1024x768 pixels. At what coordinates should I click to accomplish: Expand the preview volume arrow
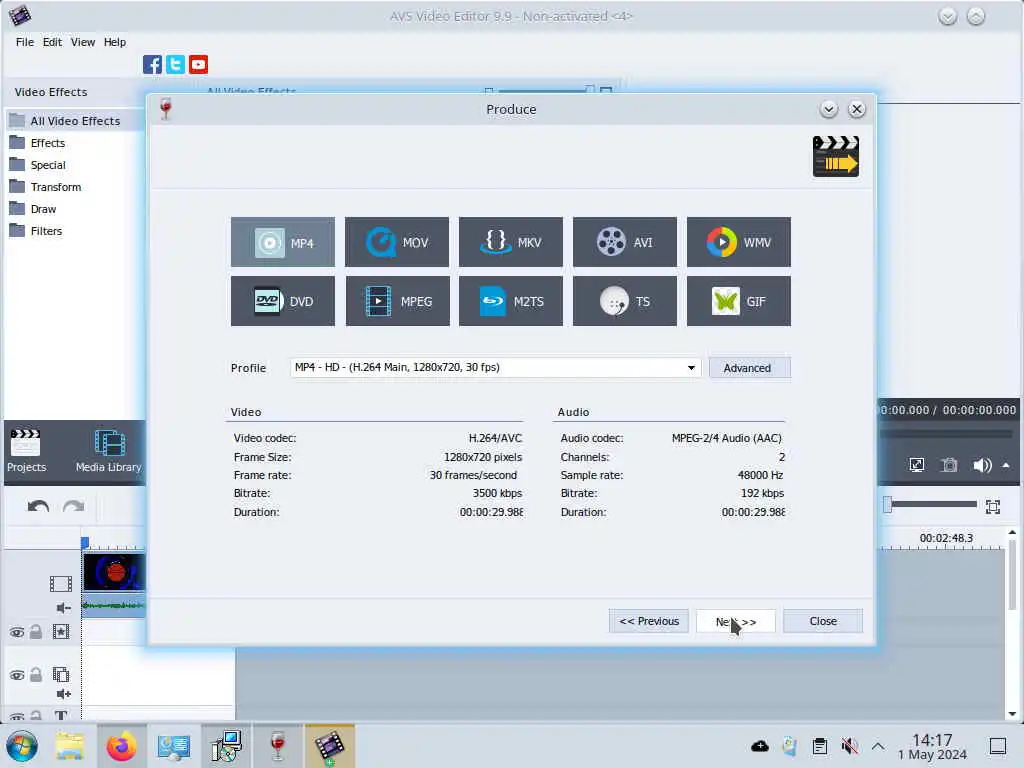[x=1006, y=465]
